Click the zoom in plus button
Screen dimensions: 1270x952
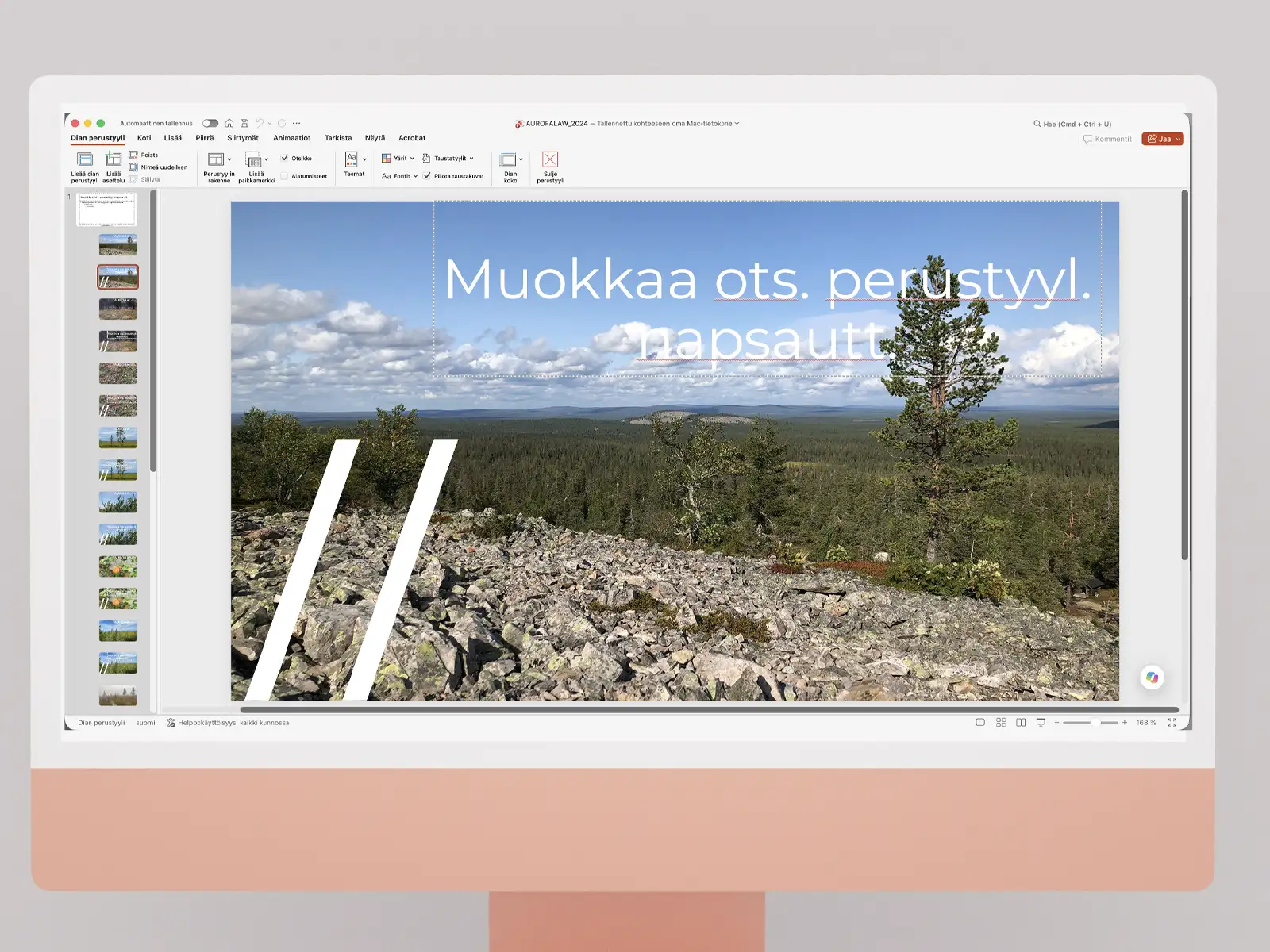click(x=1125, y=723)
